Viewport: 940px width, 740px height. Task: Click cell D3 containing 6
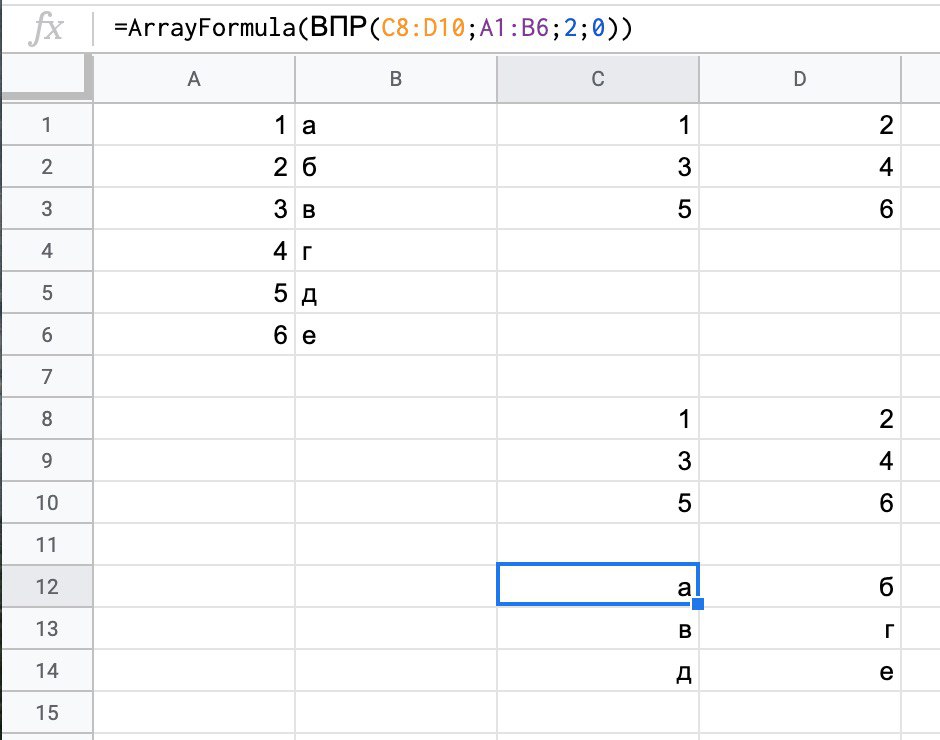point(800,208)
